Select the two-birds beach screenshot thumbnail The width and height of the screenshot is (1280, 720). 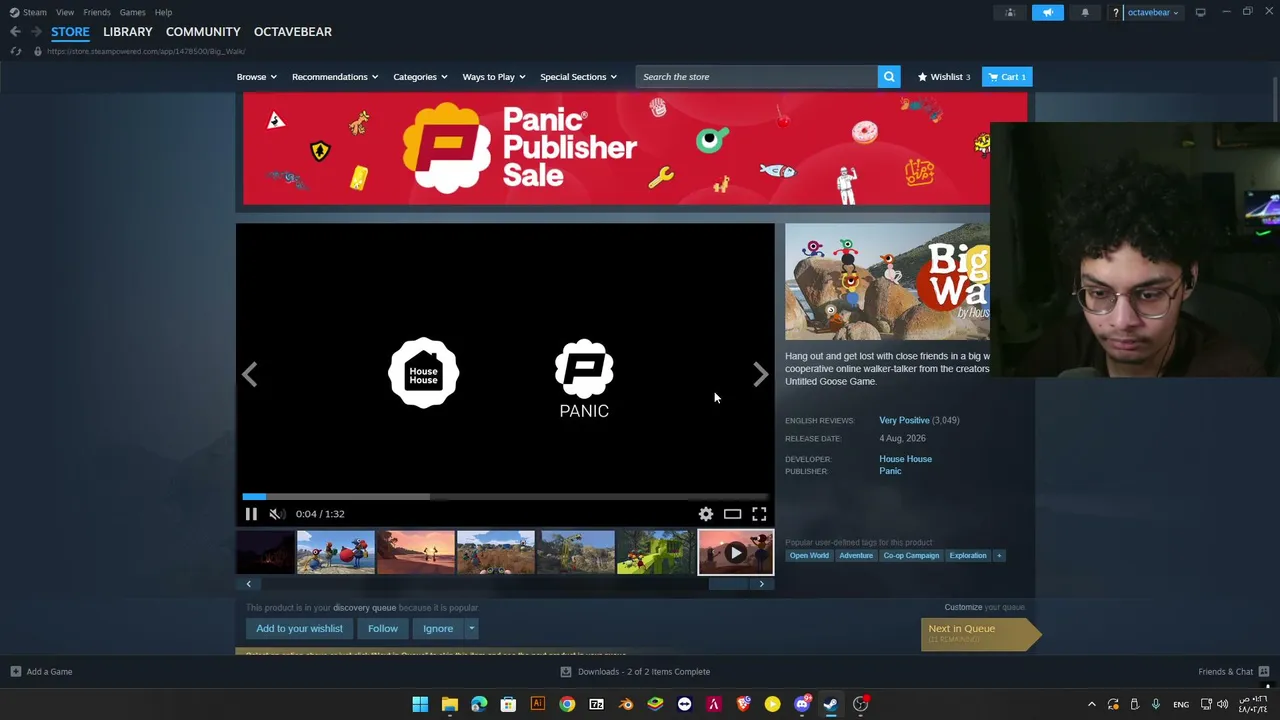coord(336,553)
